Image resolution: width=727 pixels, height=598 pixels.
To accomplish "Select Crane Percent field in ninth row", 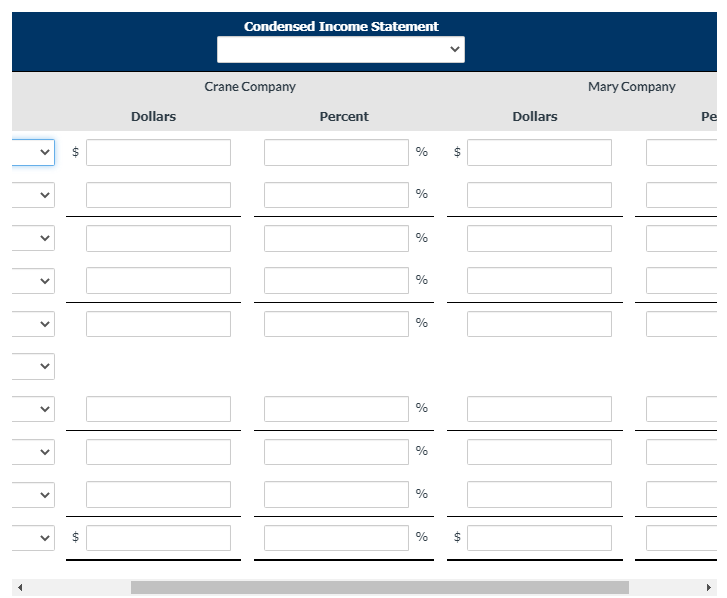I will (x=336, y=495).
